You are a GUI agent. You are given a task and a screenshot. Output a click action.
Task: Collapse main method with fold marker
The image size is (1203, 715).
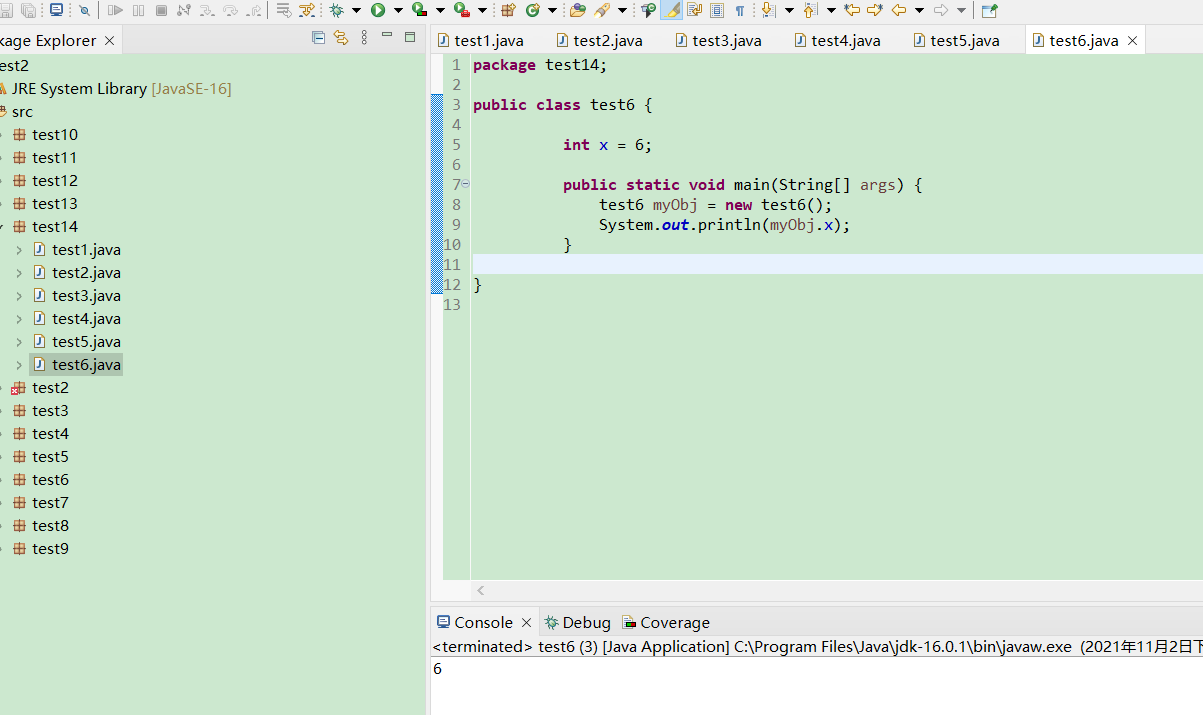(466, 184)
